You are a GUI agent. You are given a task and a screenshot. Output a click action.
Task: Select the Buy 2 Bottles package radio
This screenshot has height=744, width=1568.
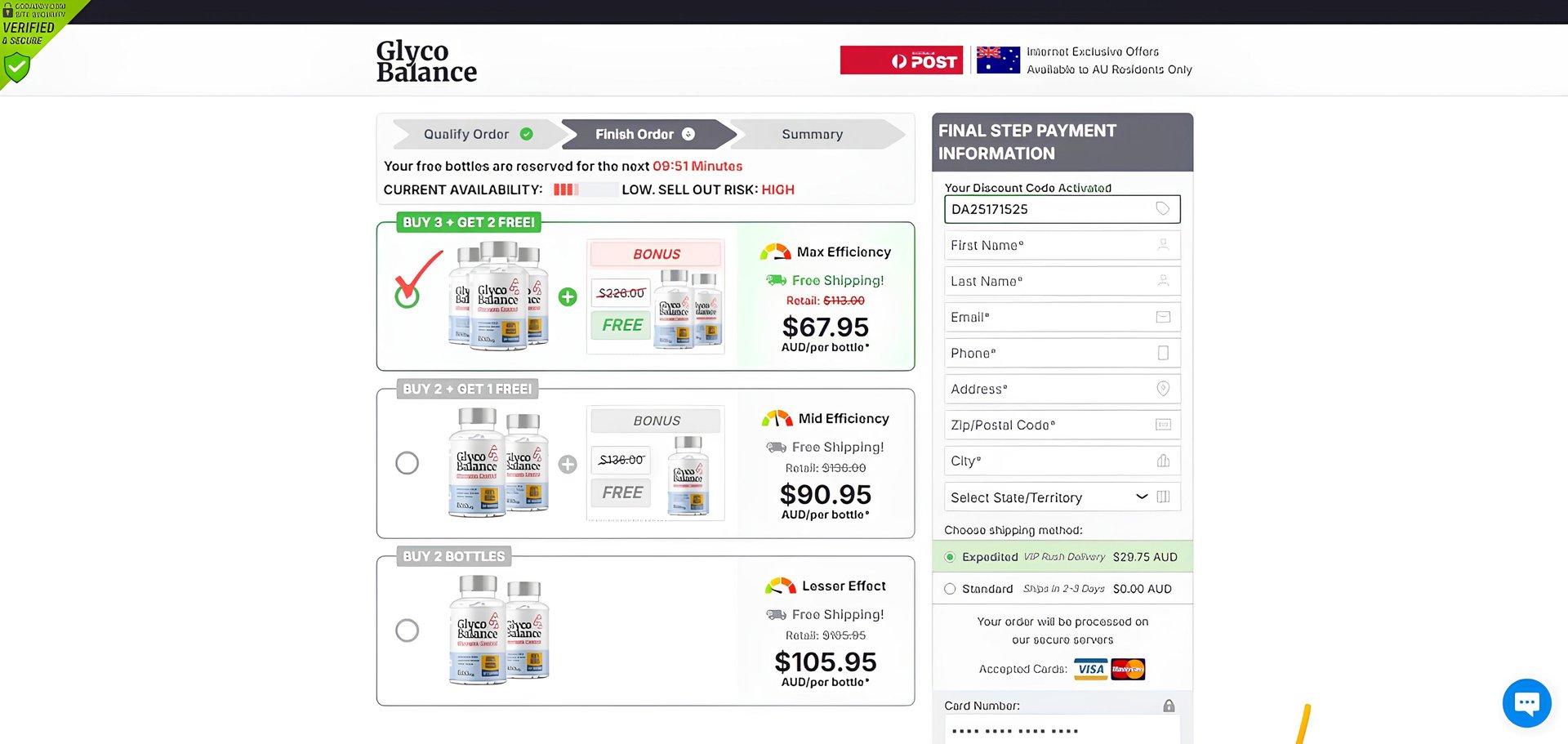tap(407, 630)
